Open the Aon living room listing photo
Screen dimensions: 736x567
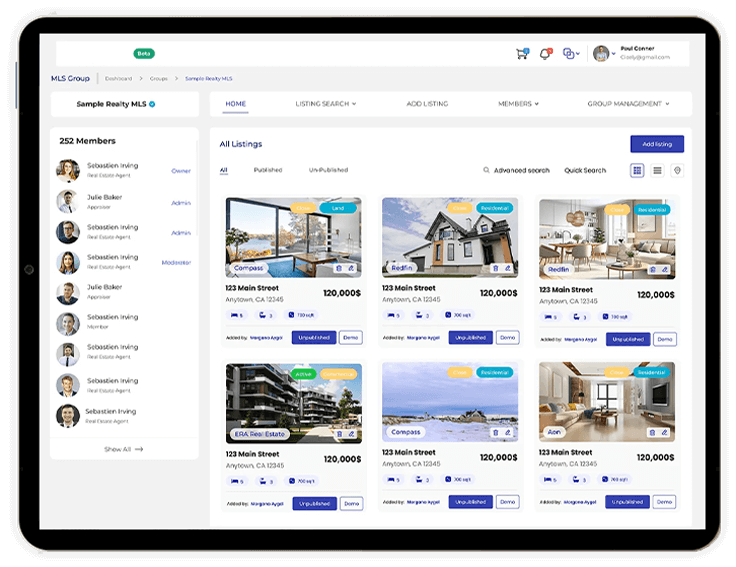coord(607,402)
